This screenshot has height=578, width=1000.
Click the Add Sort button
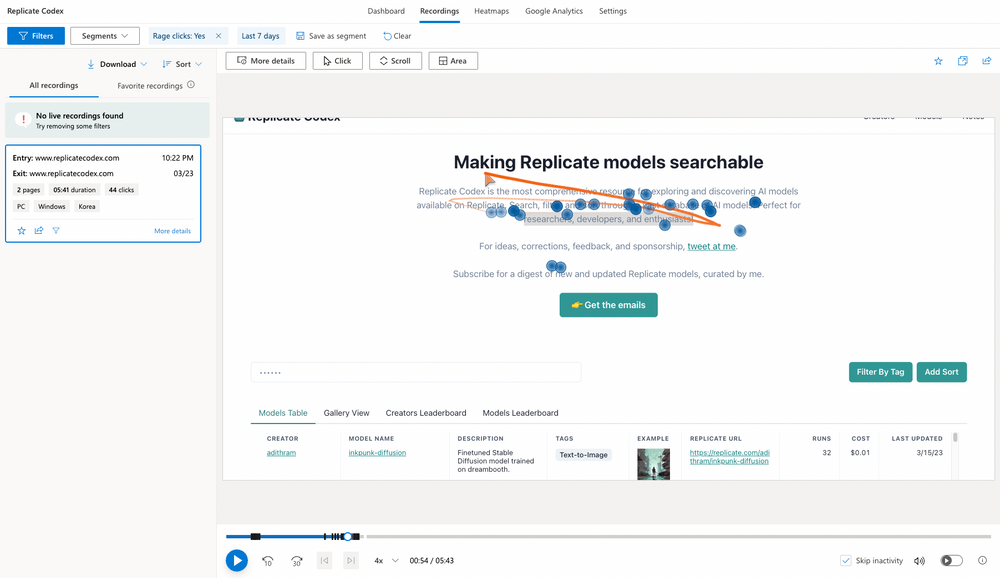point(941,372)
